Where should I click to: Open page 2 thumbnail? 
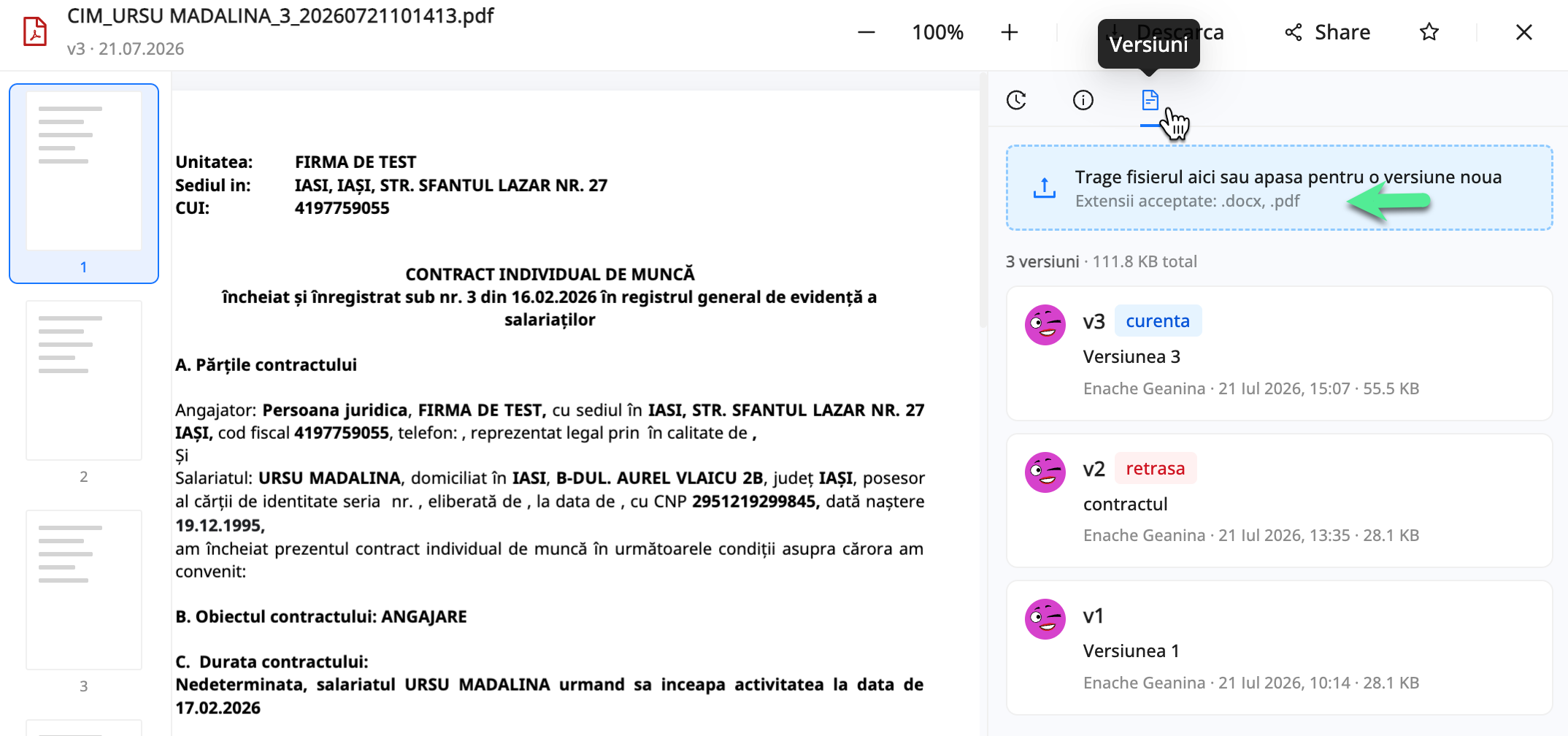click(x=84, y=380)
